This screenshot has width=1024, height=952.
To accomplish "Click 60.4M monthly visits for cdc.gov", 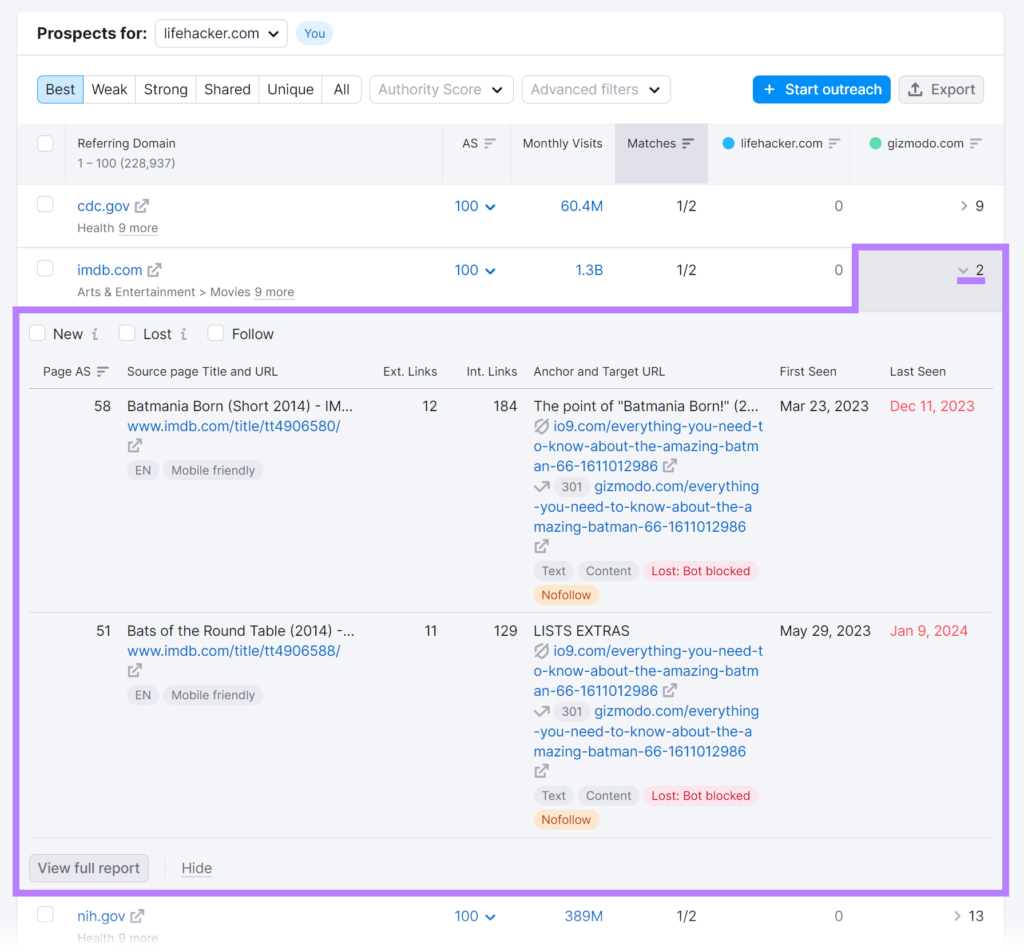I will tap(581, 206).
